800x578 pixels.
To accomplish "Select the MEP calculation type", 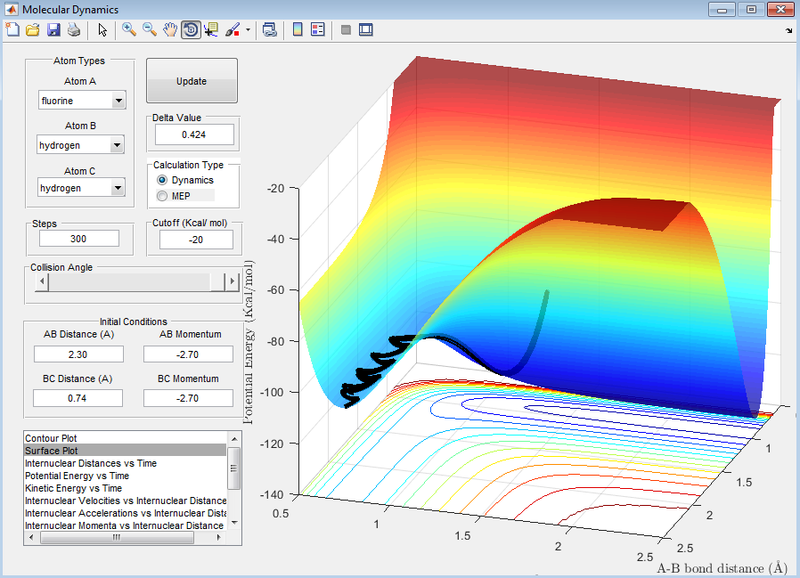I will (x=162, y=196).
